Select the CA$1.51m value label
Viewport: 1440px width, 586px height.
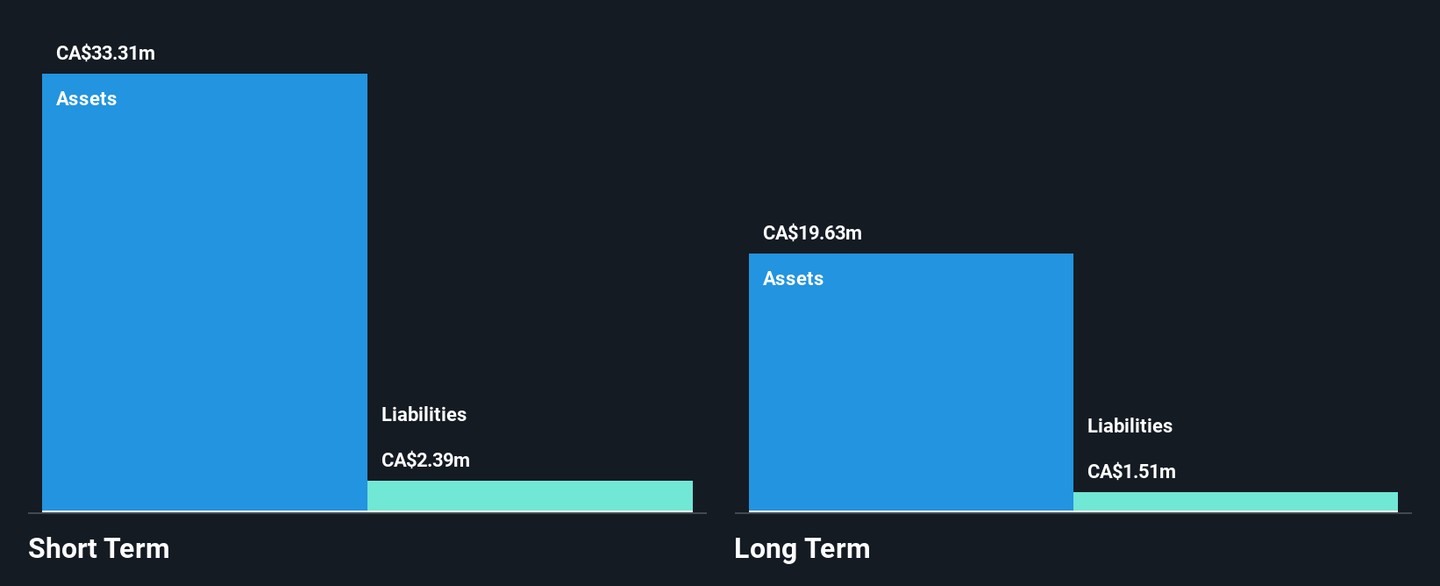[x=1132, y=471]
